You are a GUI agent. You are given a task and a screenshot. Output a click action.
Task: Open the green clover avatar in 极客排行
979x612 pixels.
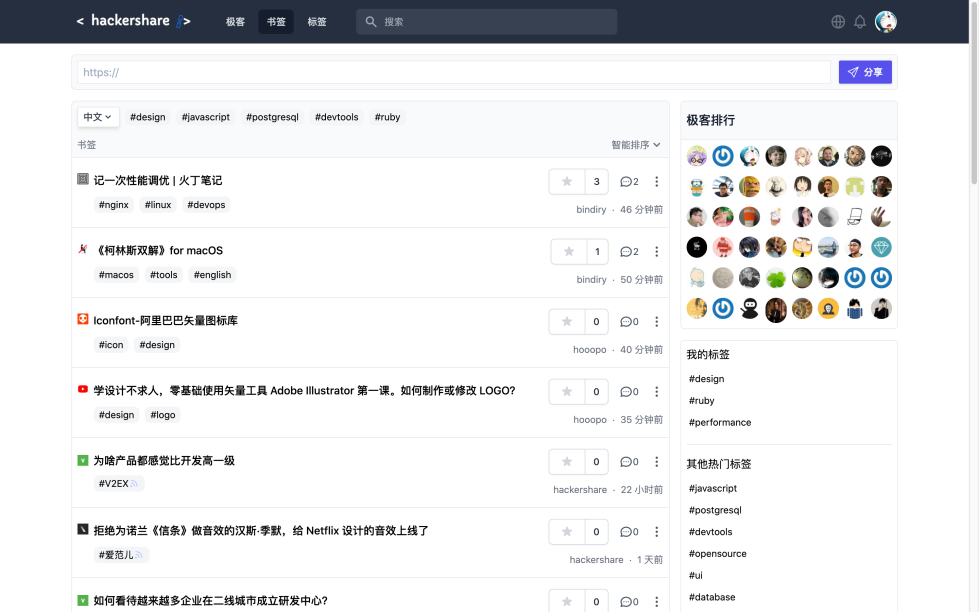(x=776, y=278)
